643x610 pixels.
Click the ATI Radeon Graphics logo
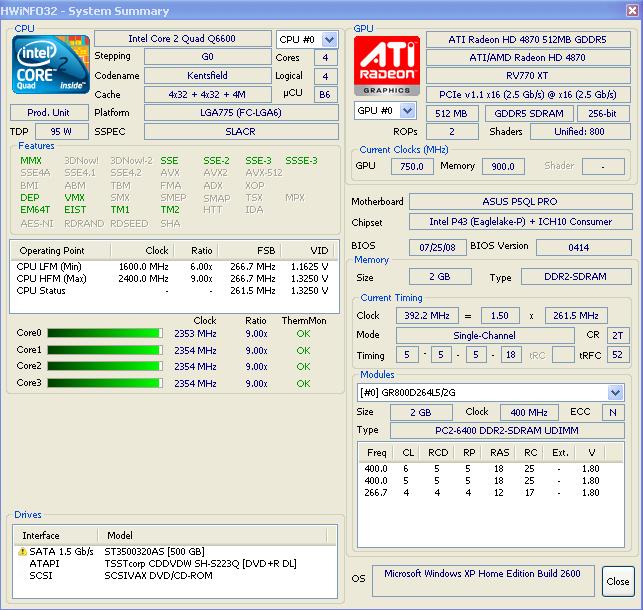[387, 66]
